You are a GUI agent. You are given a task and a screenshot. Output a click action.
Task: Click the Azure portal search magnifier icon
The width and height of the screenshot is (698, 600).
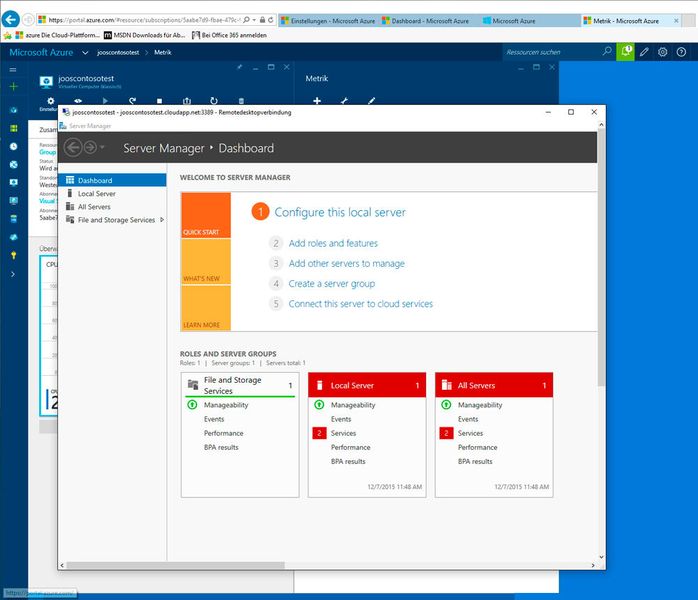point(607,52)
